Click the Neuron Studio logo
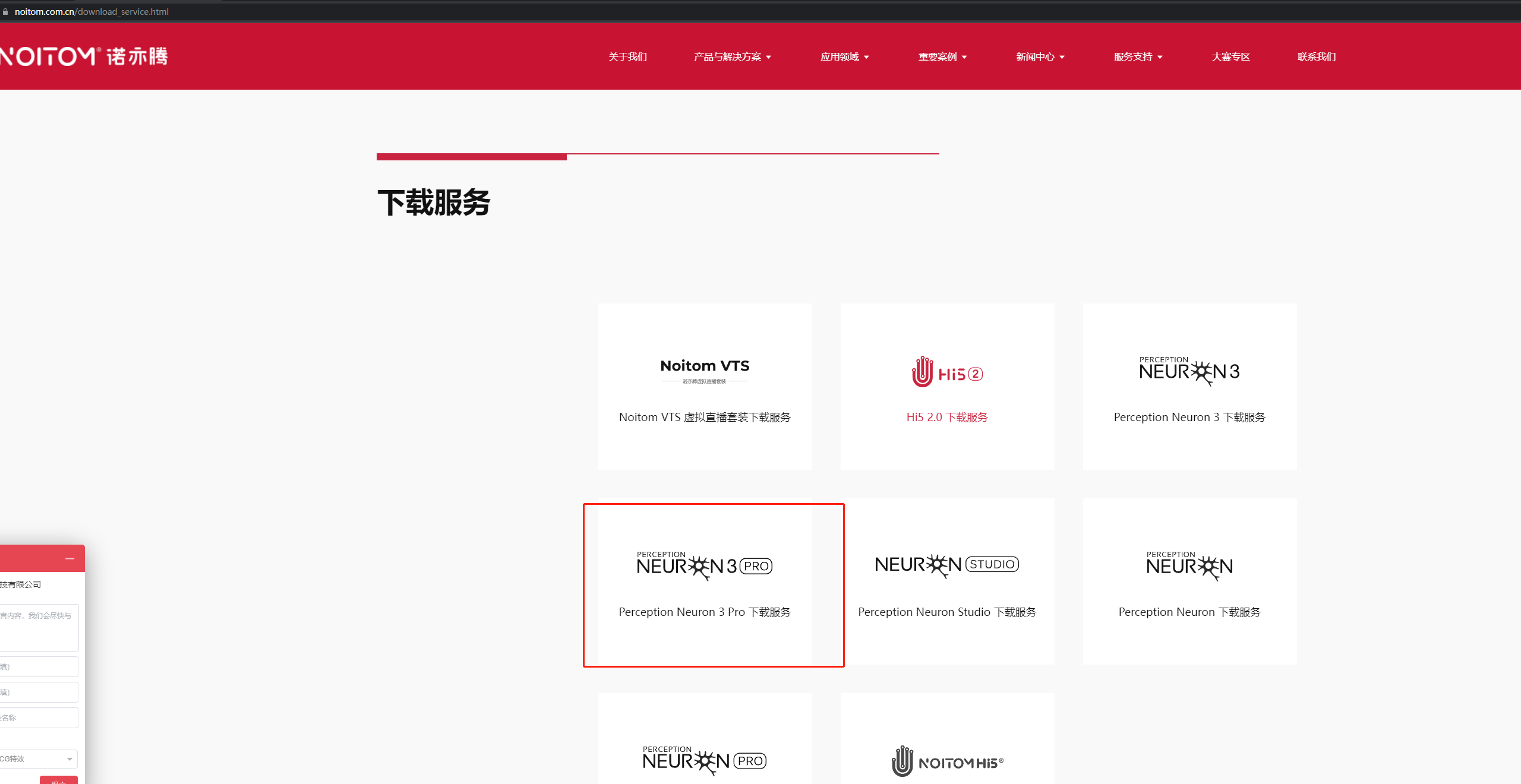This screenshot has height=784, width=1521. [946, 563]
